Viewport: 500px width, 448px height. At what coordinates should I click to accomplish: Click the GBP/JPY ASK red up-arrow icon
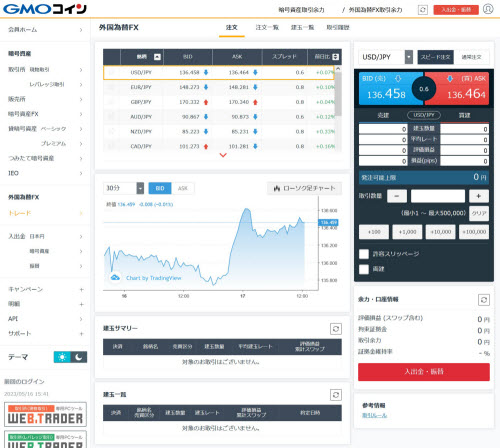click(x=255, y=102)
